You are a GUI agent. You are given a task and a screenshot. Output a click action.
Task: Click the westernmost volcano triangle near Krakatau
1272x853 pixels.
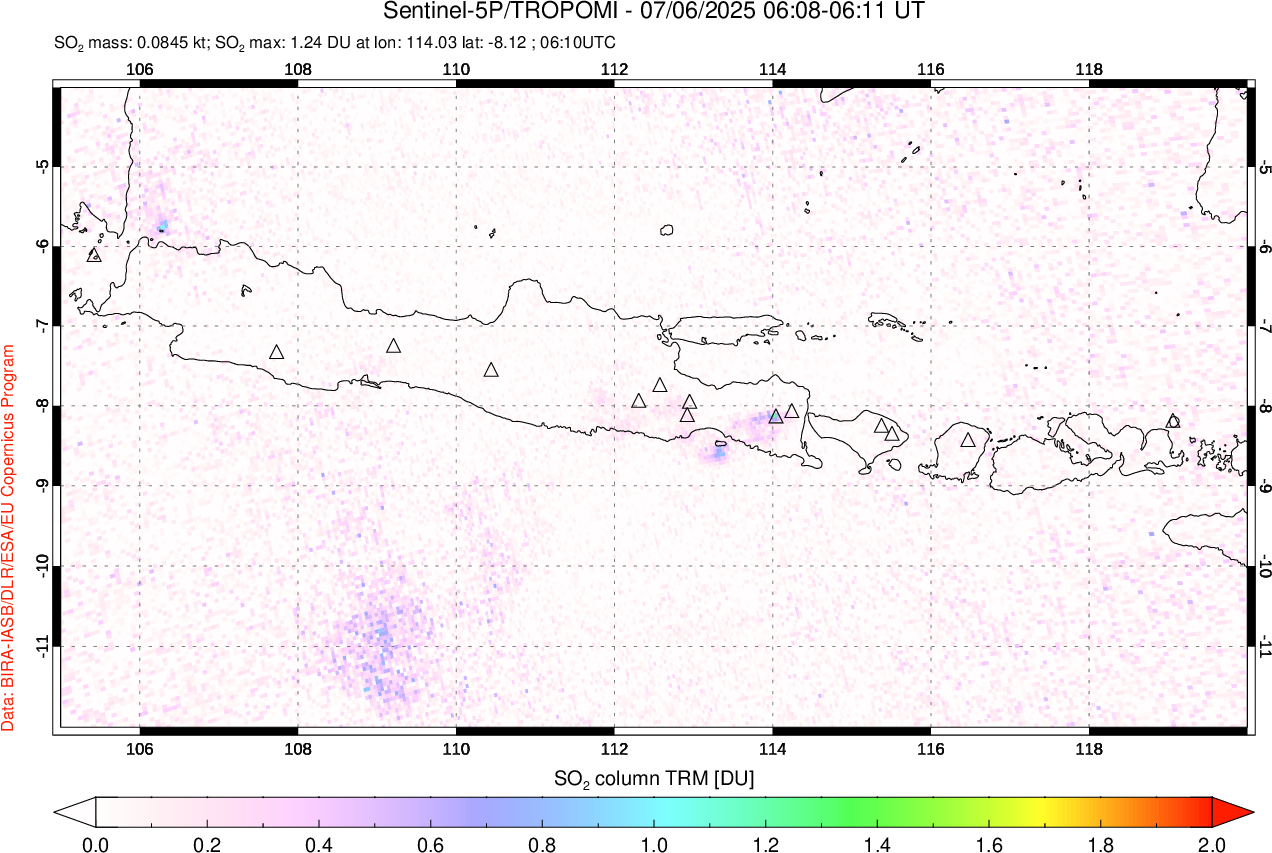point(95,255)
